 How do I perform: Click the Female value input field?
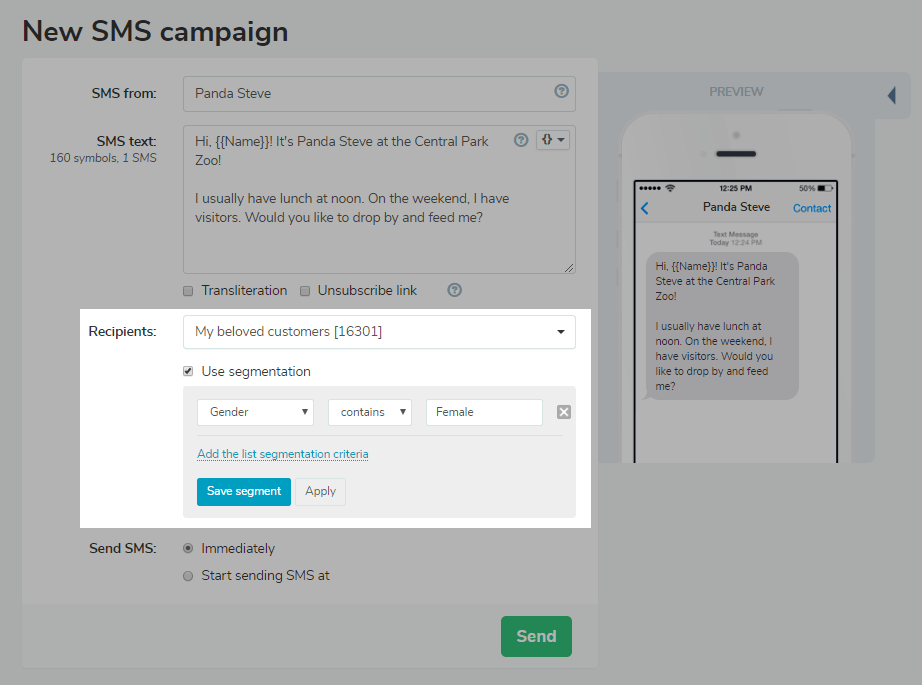point(484,412)
